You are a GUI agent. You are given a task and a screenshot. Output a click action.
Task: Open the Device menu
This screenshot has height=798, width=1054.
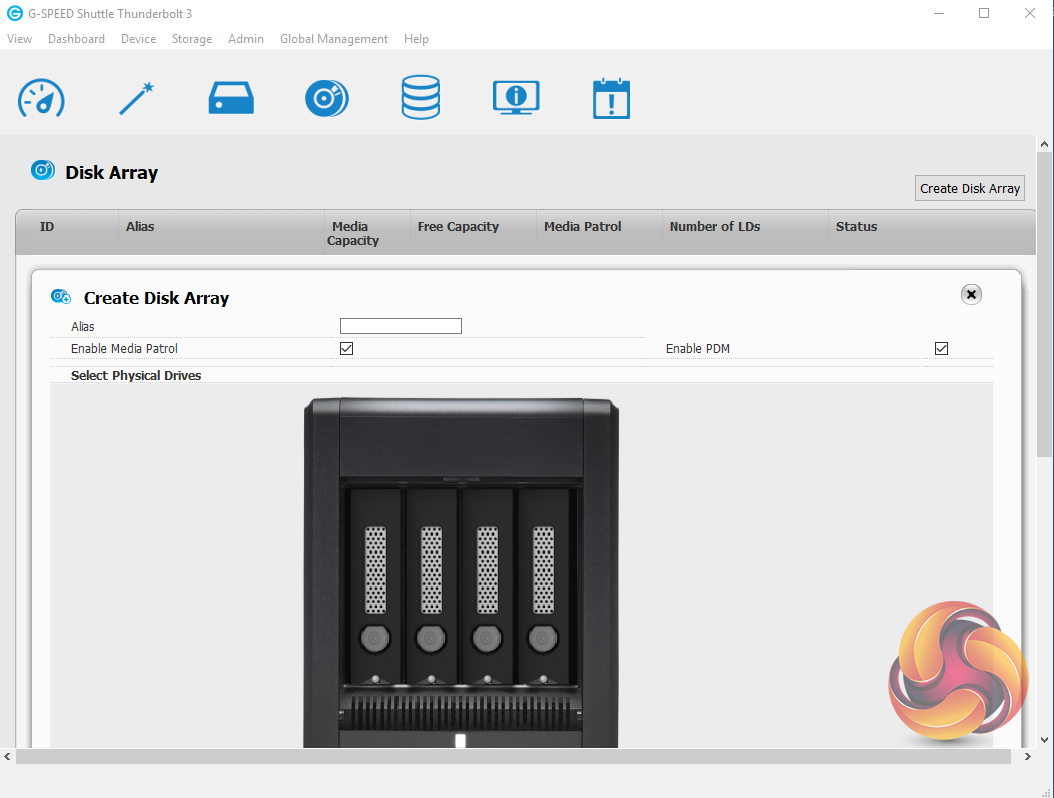tap(138, 39)
